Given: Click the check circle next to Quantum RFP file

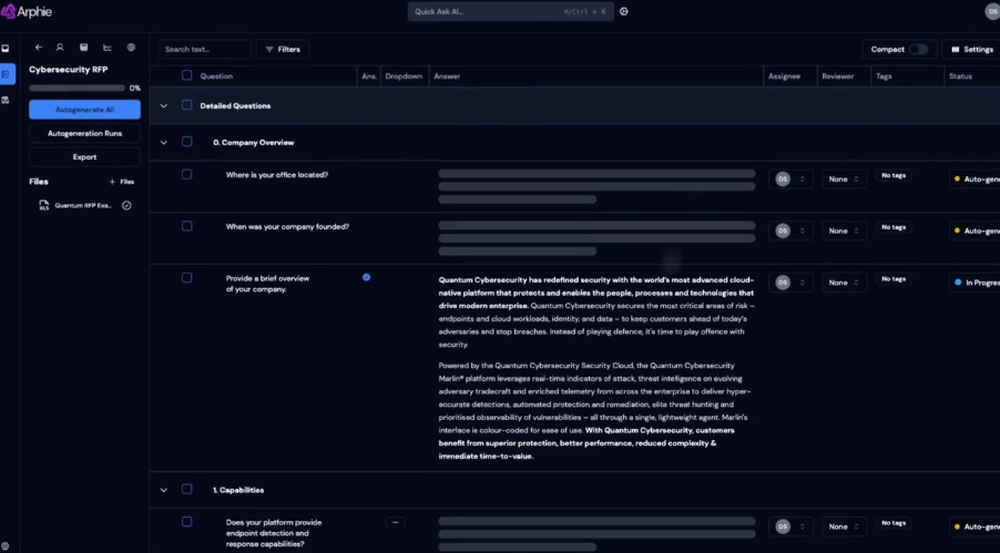Looking at the screenshot, I should (x=126, y=205).
